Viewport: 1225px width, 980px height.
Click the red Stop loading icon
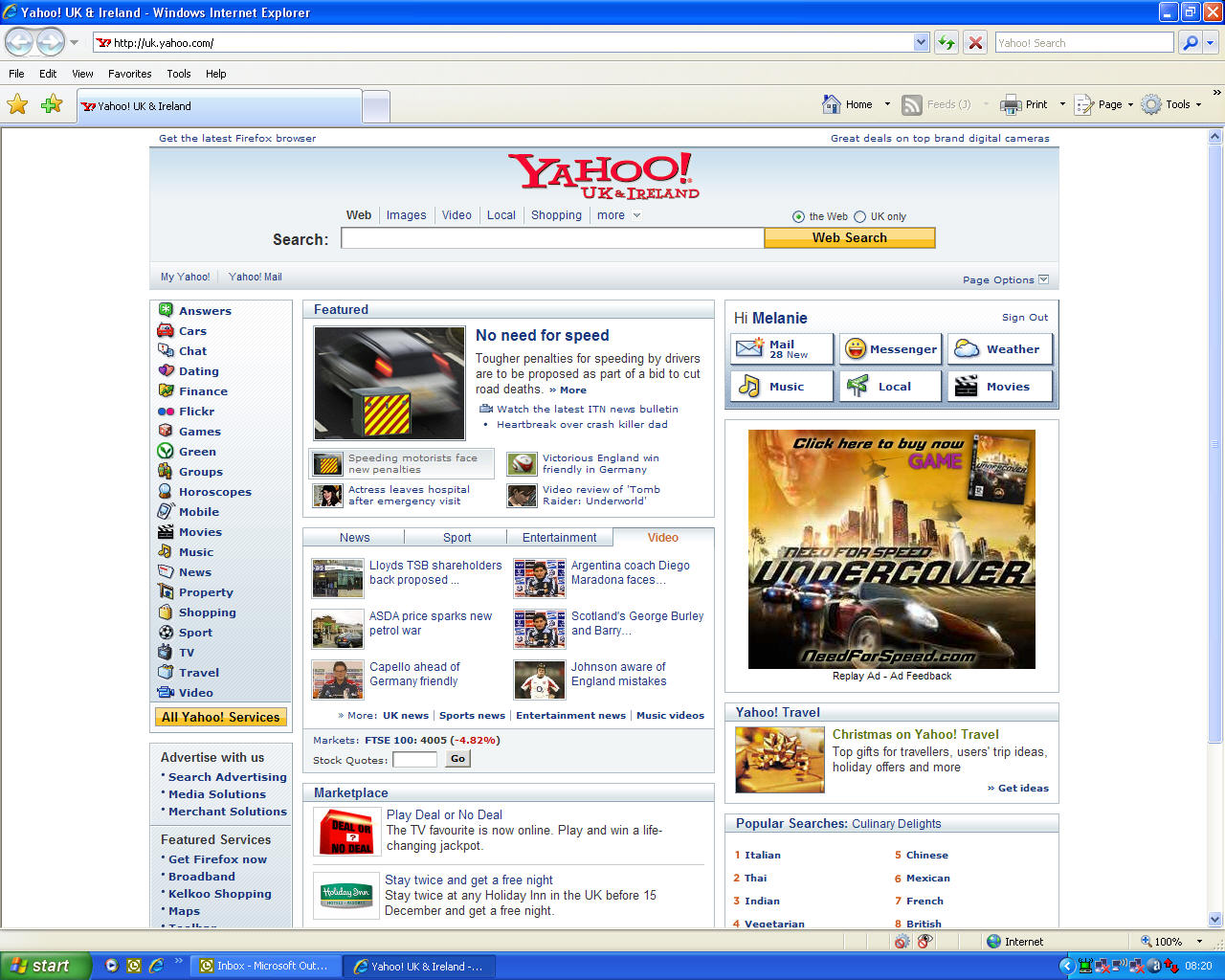click(975, 42)
